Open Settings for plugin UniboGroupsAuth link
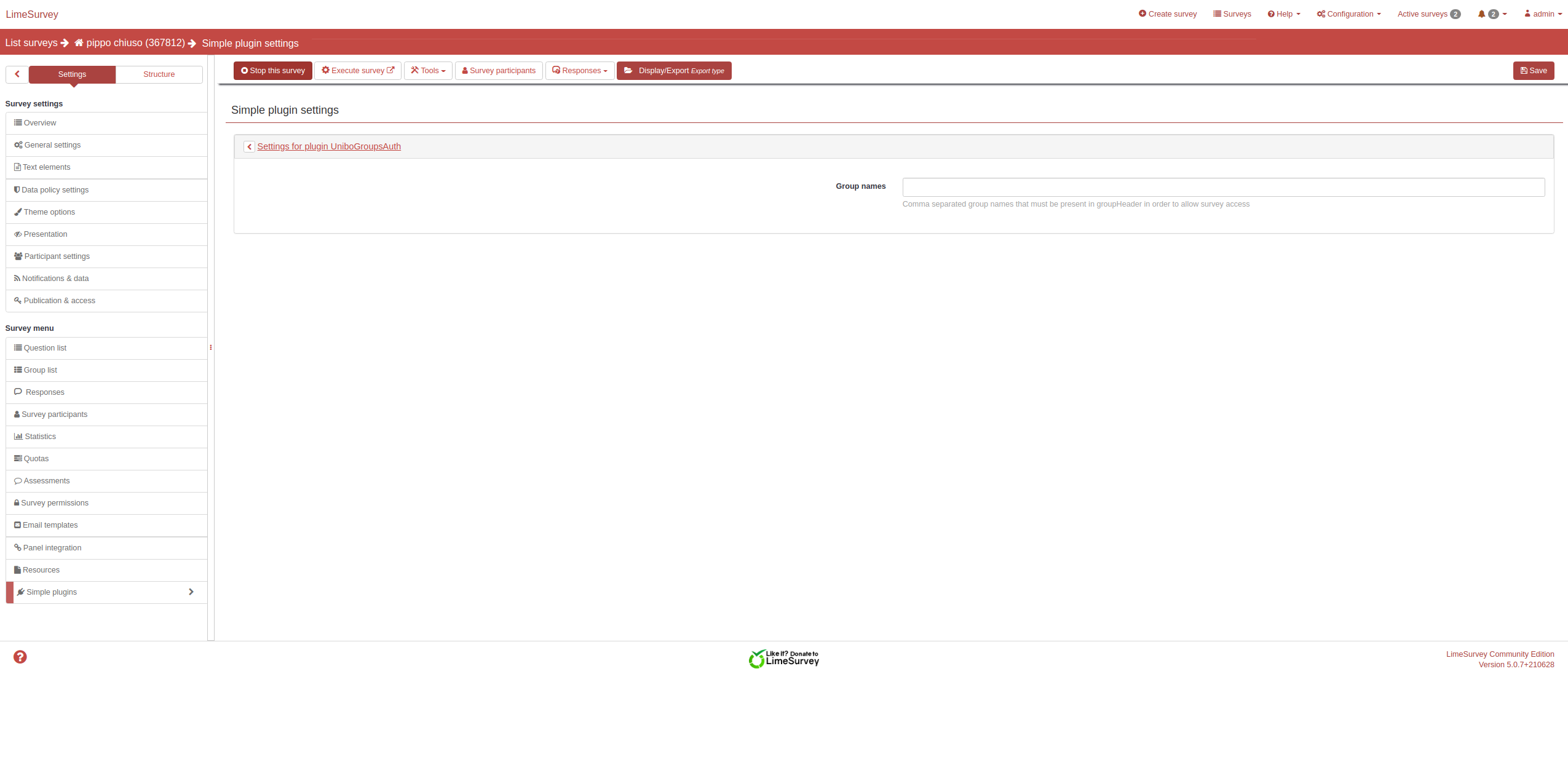The height and width of the screenshot is (781, 1568). (328, 146)
